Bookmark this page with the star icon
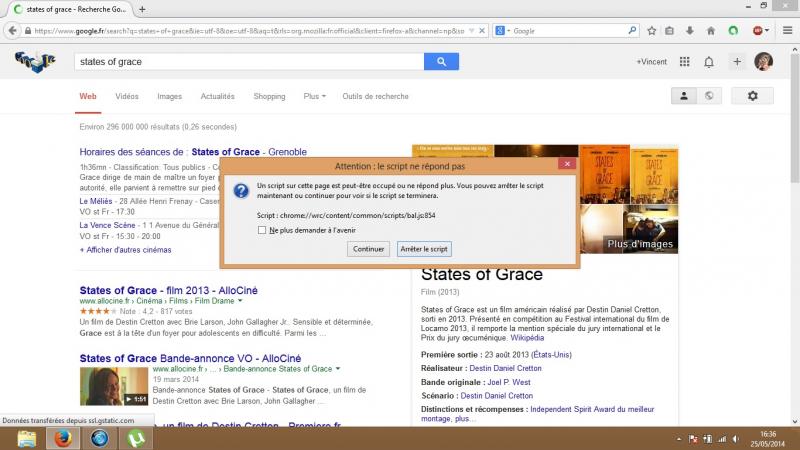800x450 pixels. (x=652, y=31)
